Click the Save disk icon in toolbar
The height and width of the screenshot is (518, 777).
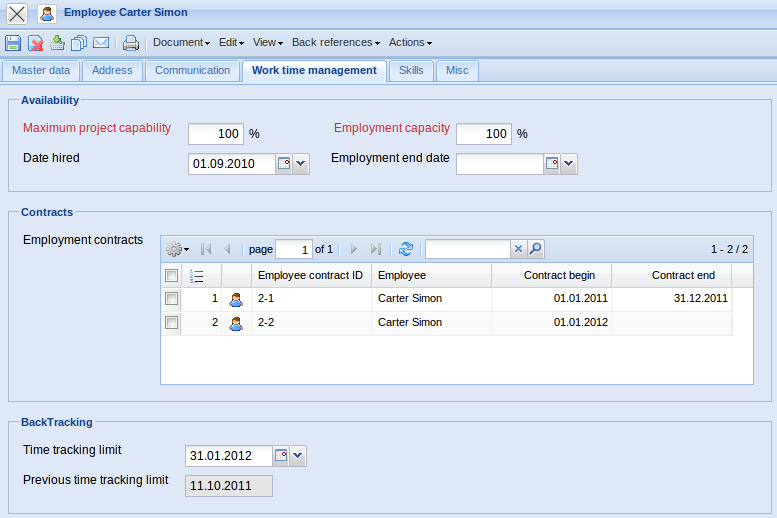pos(13,43)
